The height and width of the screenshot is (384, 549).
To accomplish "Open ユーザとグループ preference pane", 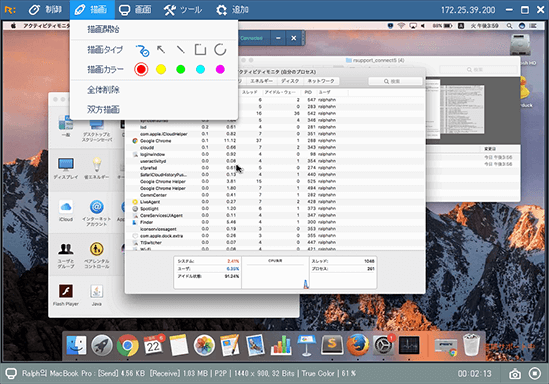I will click(66, 256).
